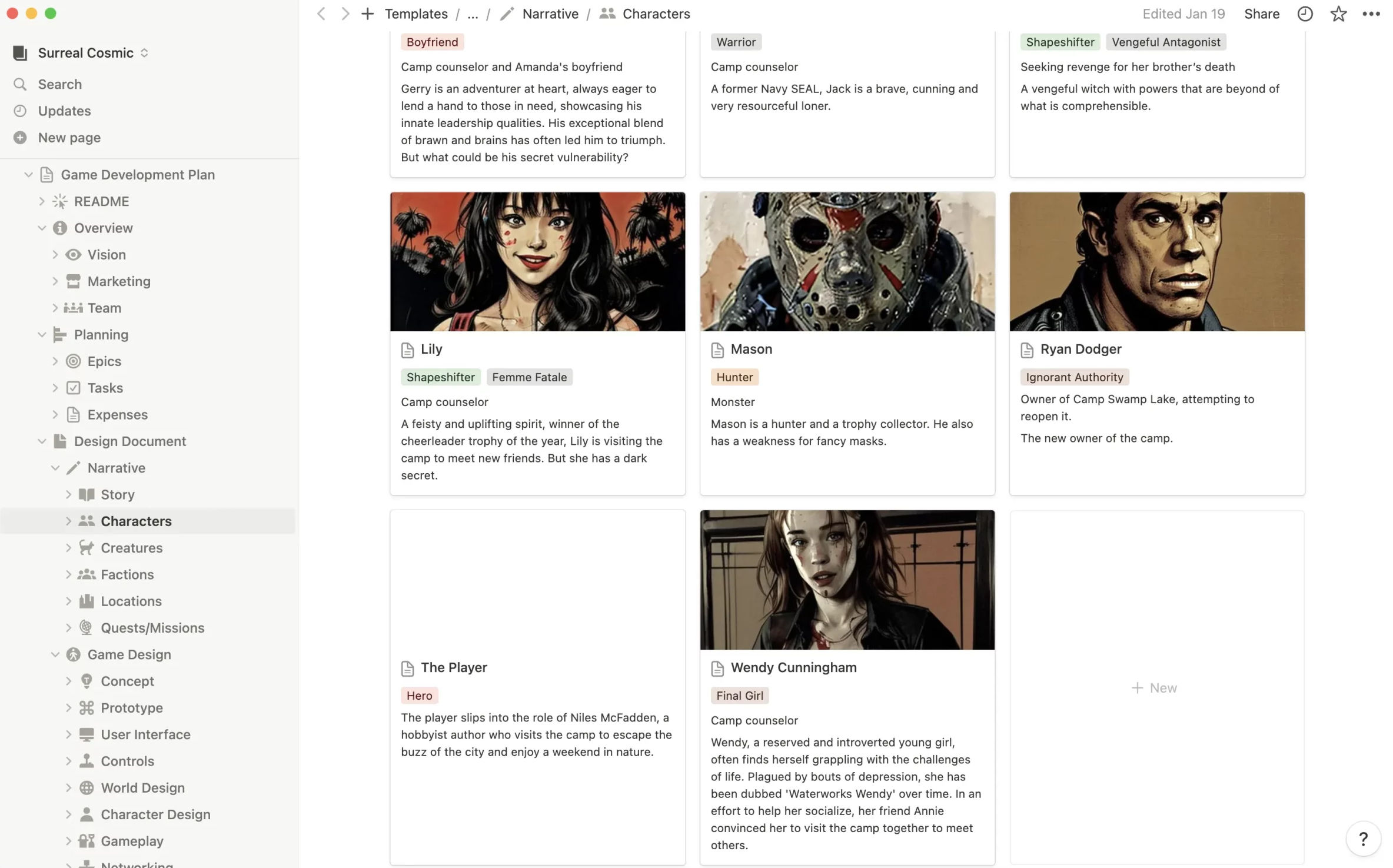
Task: Click the Narrative breadcrumb
Action: point(550,14)
